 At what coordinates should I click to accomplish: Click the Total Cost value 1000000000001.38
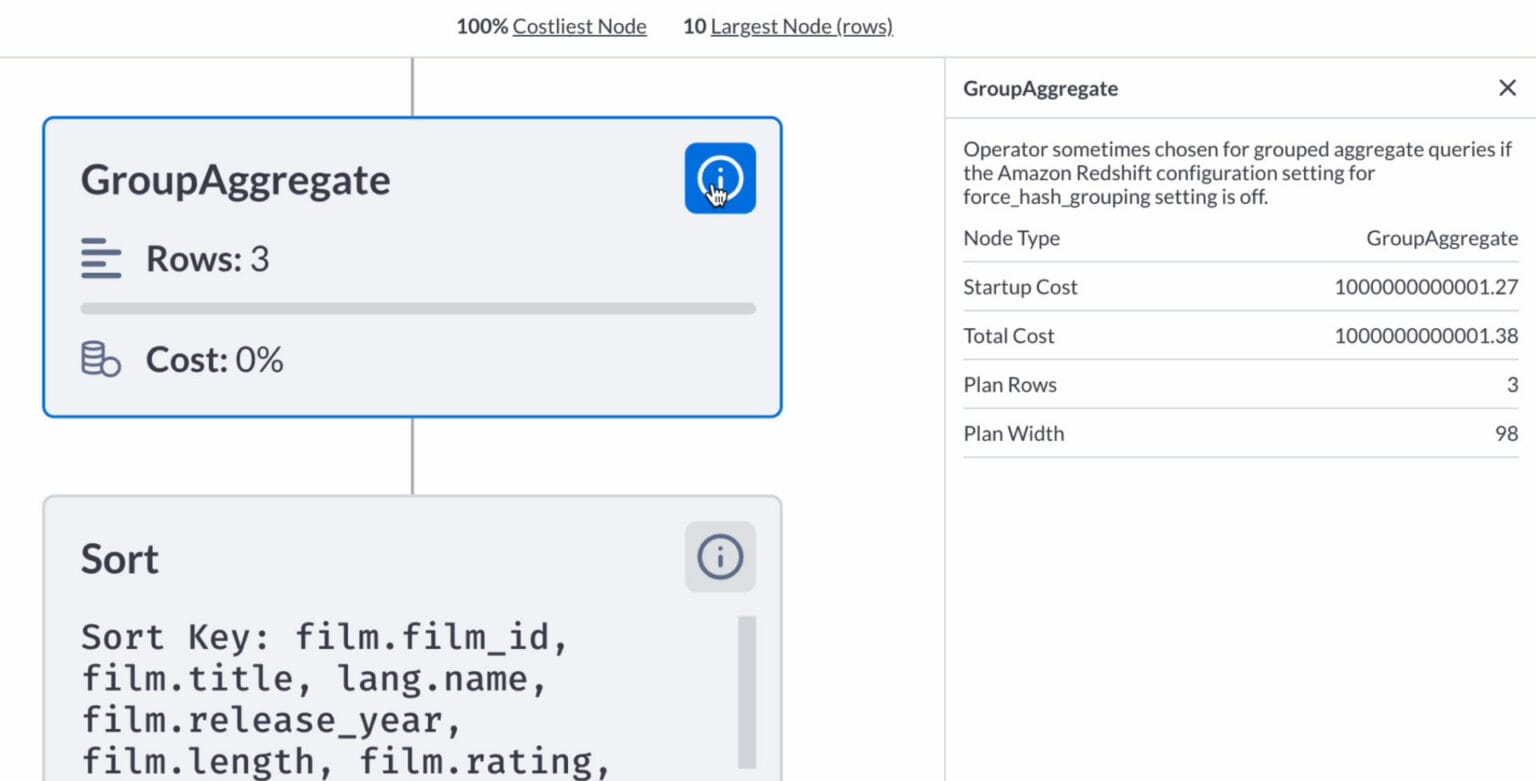coord(1425,336)
